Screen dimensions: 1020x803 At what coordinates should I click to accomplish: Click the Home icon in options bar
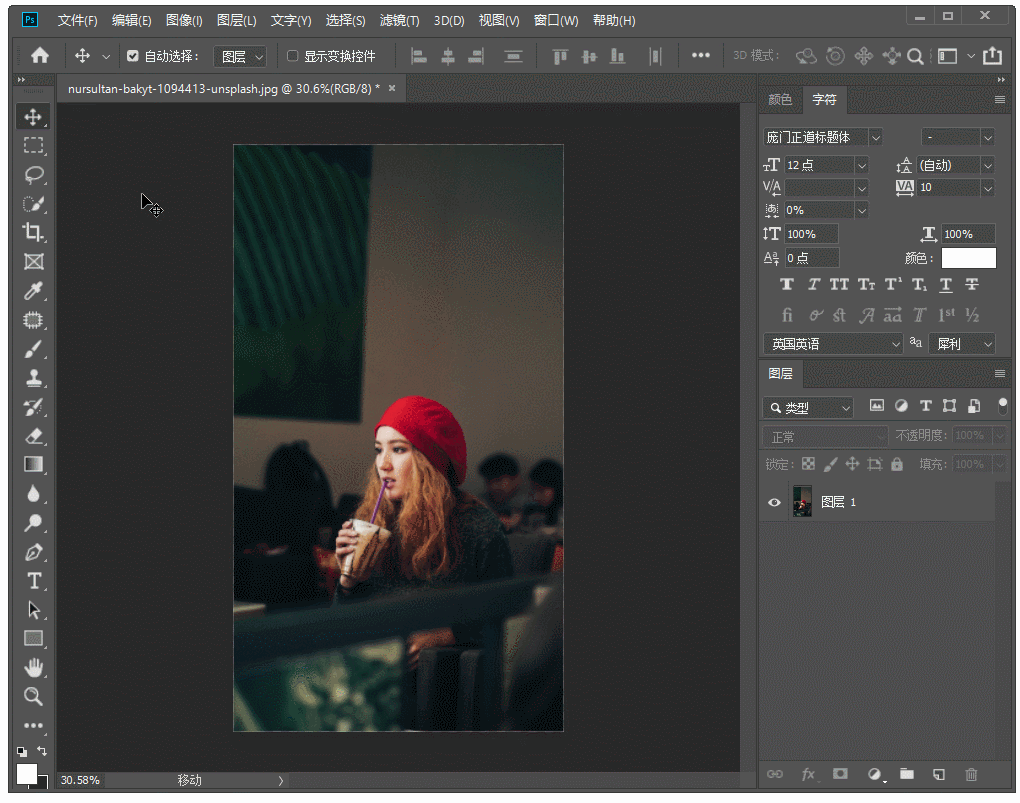coord(40,56)
